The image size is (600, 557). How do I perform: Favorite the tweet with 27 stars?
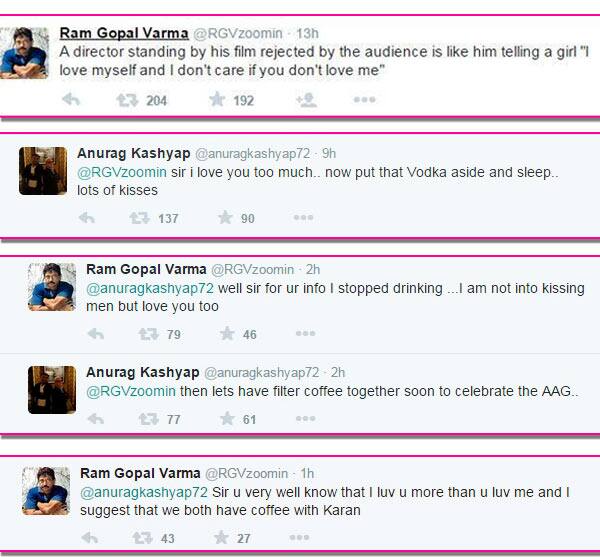tap(221, 537)
